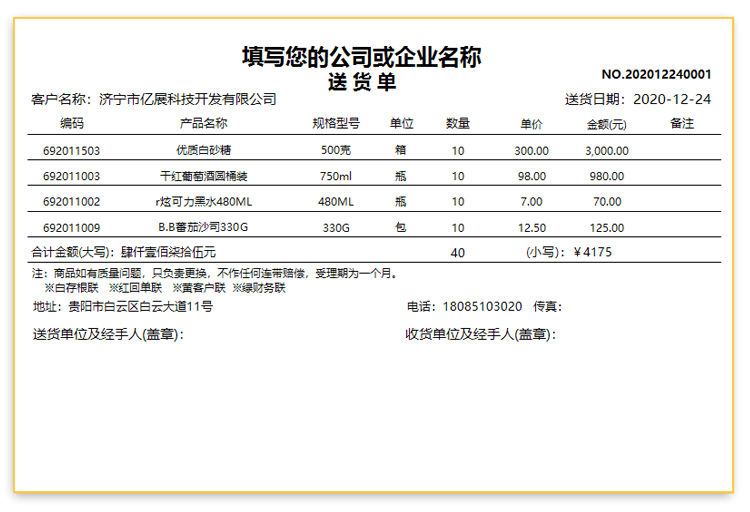The image size is (750, 512).
Task: Select the 12.50 unit price cell
Action: (532, 228)
